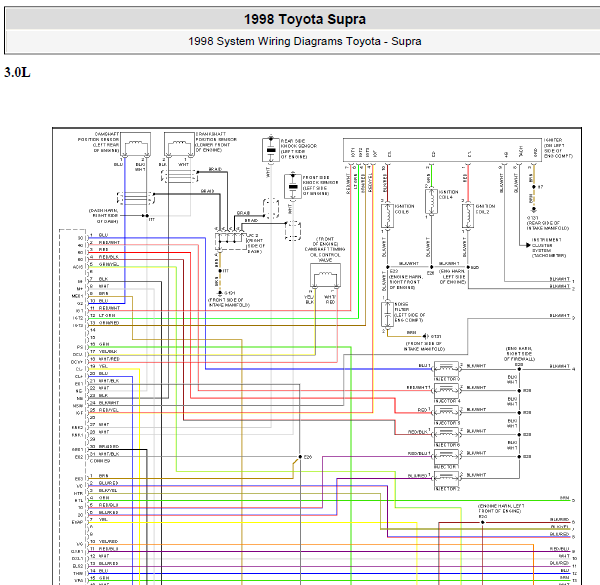
Task: Click pin 19 'YEL' wire label
Action: pyautogui.click(x=103, y=366)
